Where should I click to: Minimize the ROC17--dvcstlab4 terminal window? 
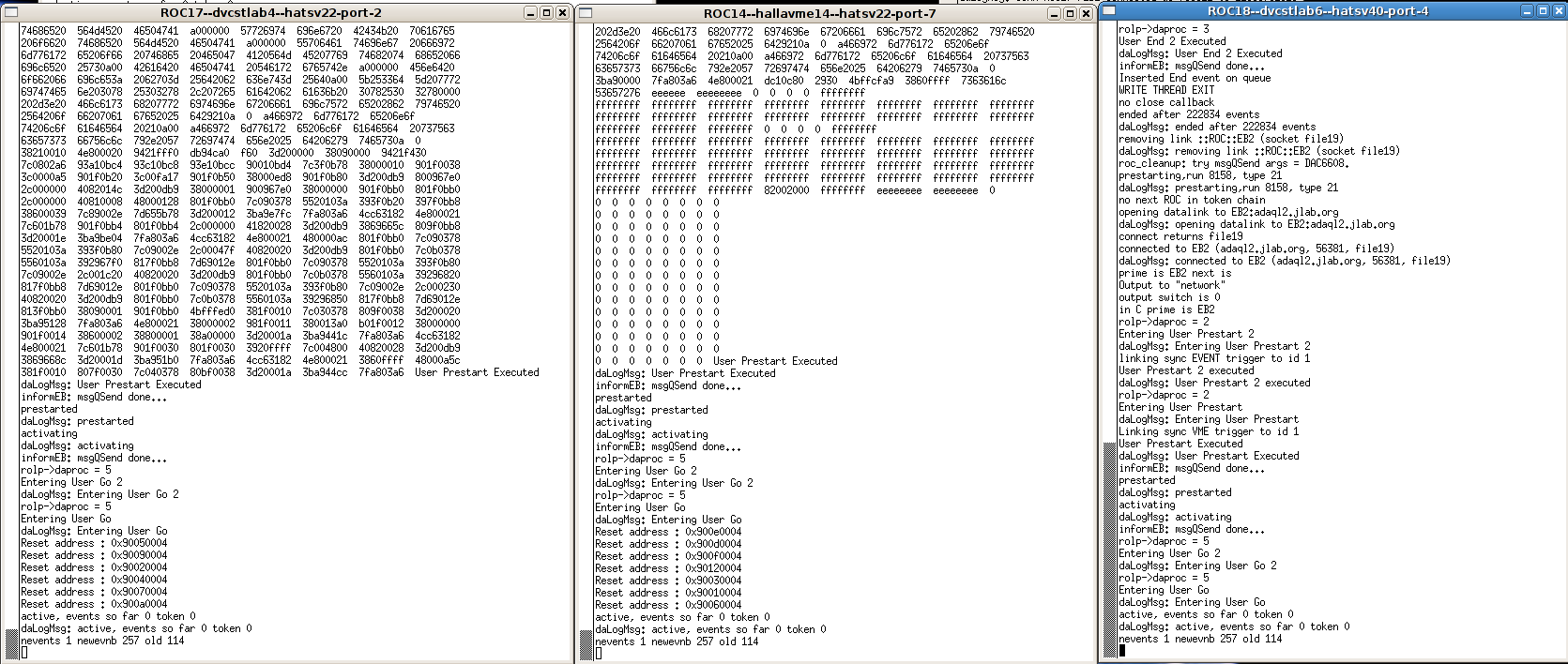(530, 13)
